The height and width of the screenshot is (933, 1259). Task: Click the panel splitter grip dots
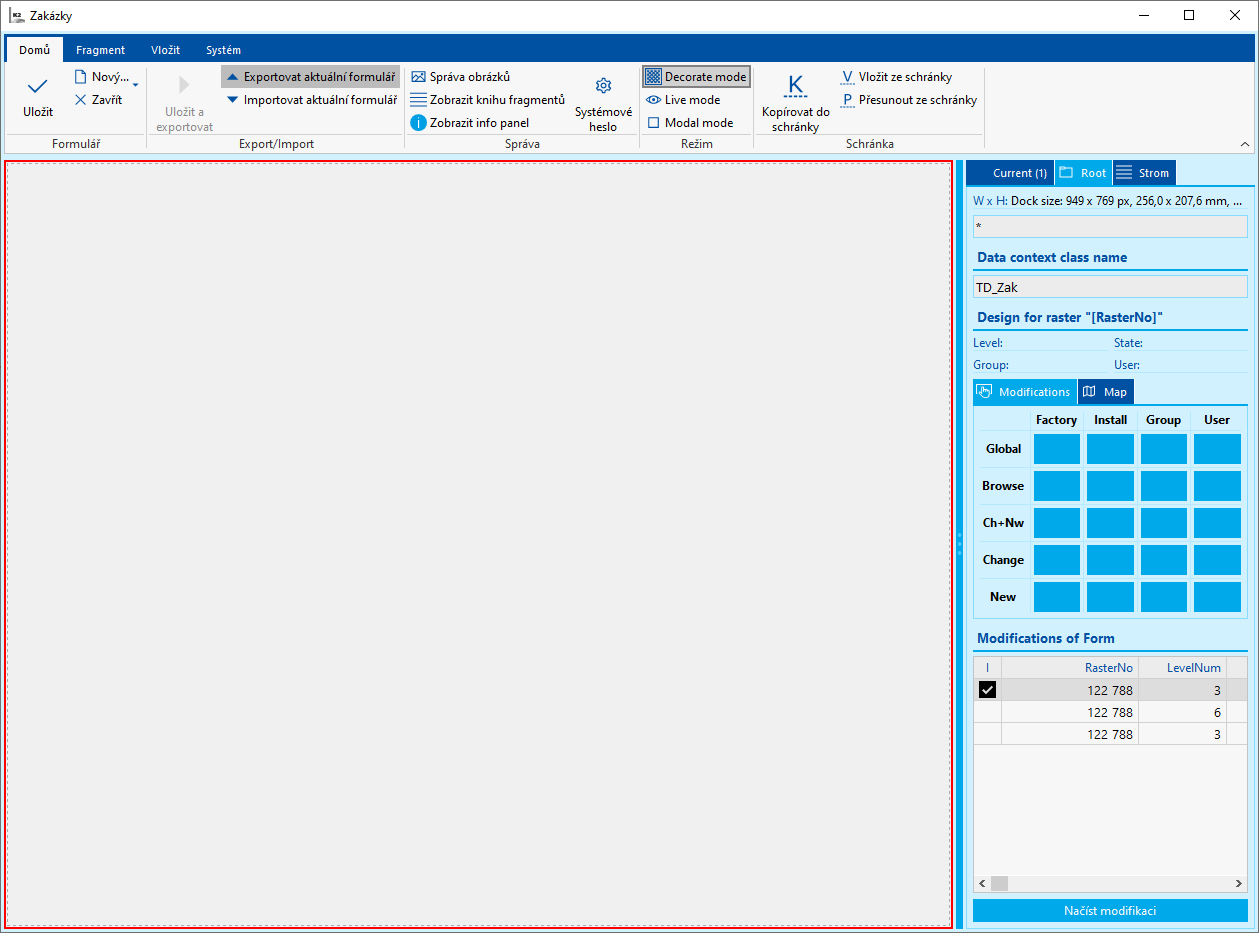[959, 544]
